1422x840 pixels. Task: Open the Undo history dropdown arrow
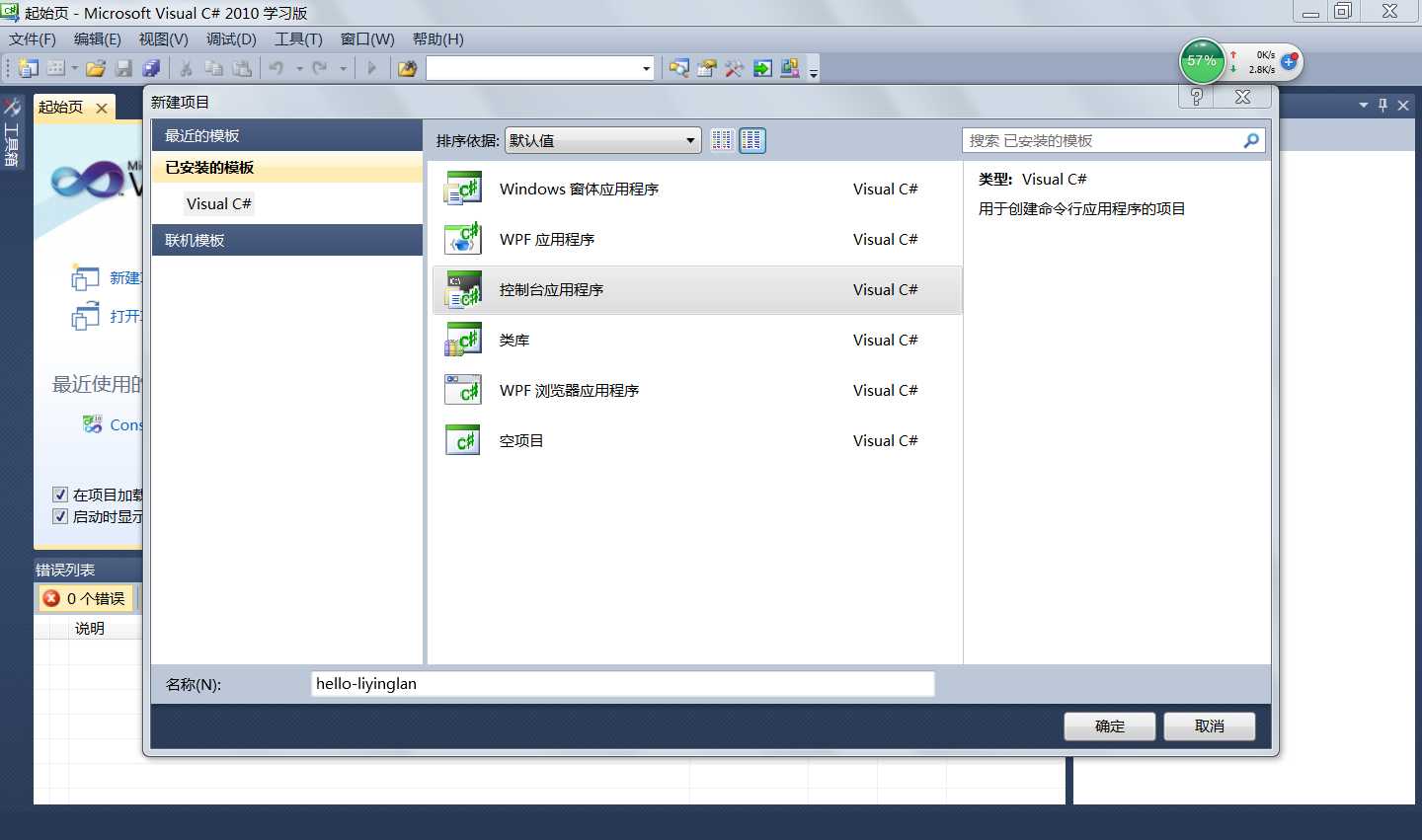(299, 68)
